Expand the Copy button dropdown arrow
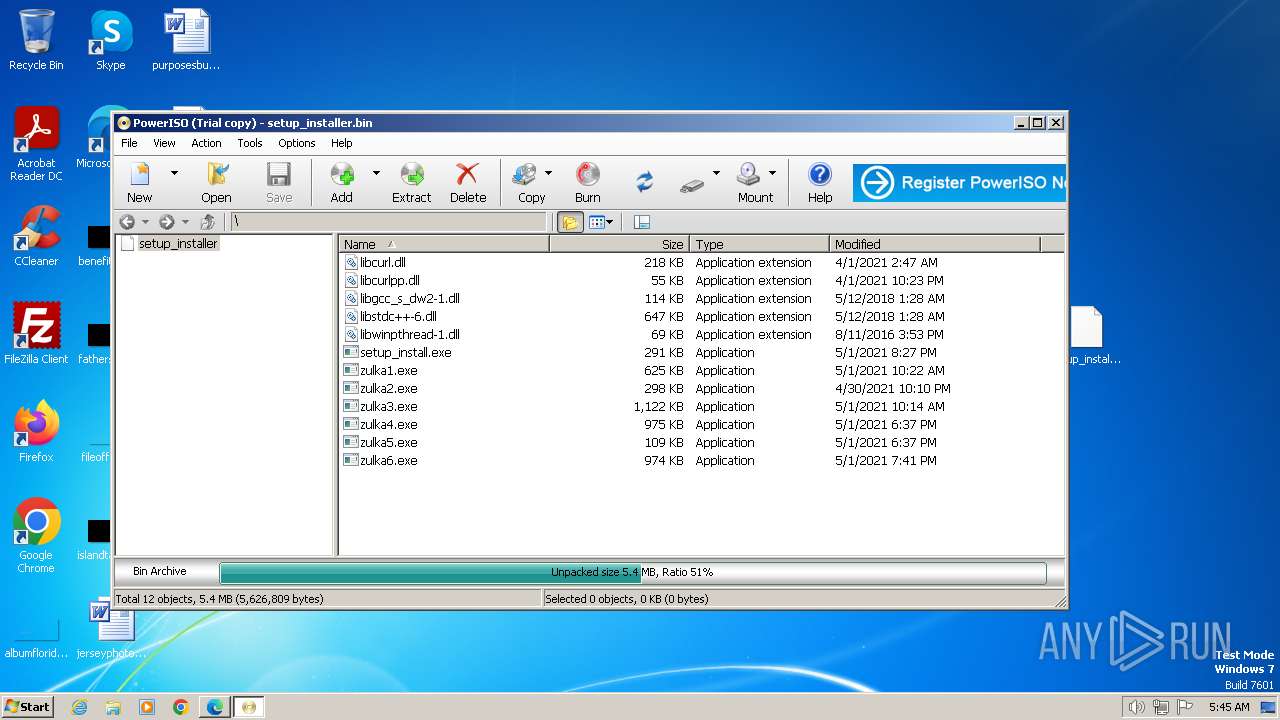Image resolution: width=1280 pixels, height=720 pixels. (x=548, y=173)
